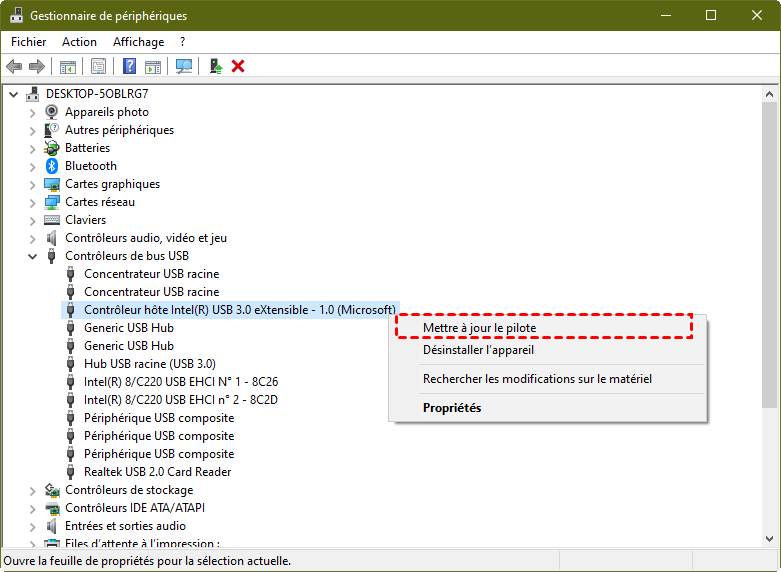The width and height of the screenshot is (781, 572).
Task: Expand the Cartes réseau category
Action: click(x=32, y=202)
